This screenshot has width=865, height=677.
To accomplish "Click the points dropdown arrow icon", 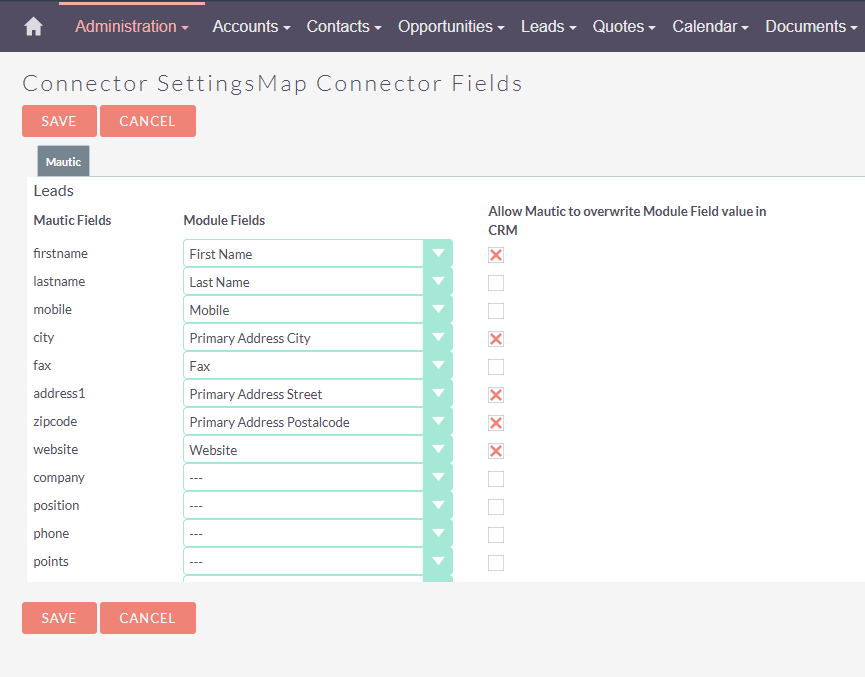I will [x=438, y=562].
